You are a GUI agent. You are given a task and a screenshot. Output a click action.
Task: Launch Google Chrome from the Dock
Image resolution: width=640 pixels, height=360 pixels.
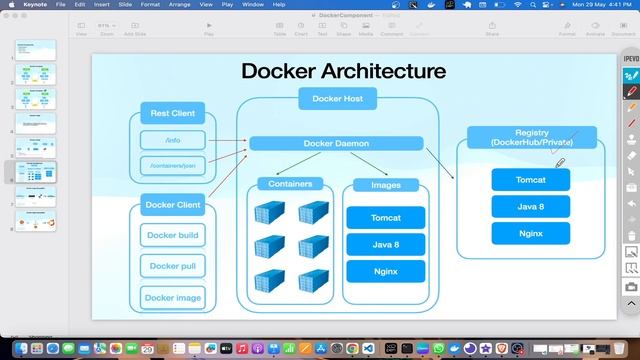point(352,348)
